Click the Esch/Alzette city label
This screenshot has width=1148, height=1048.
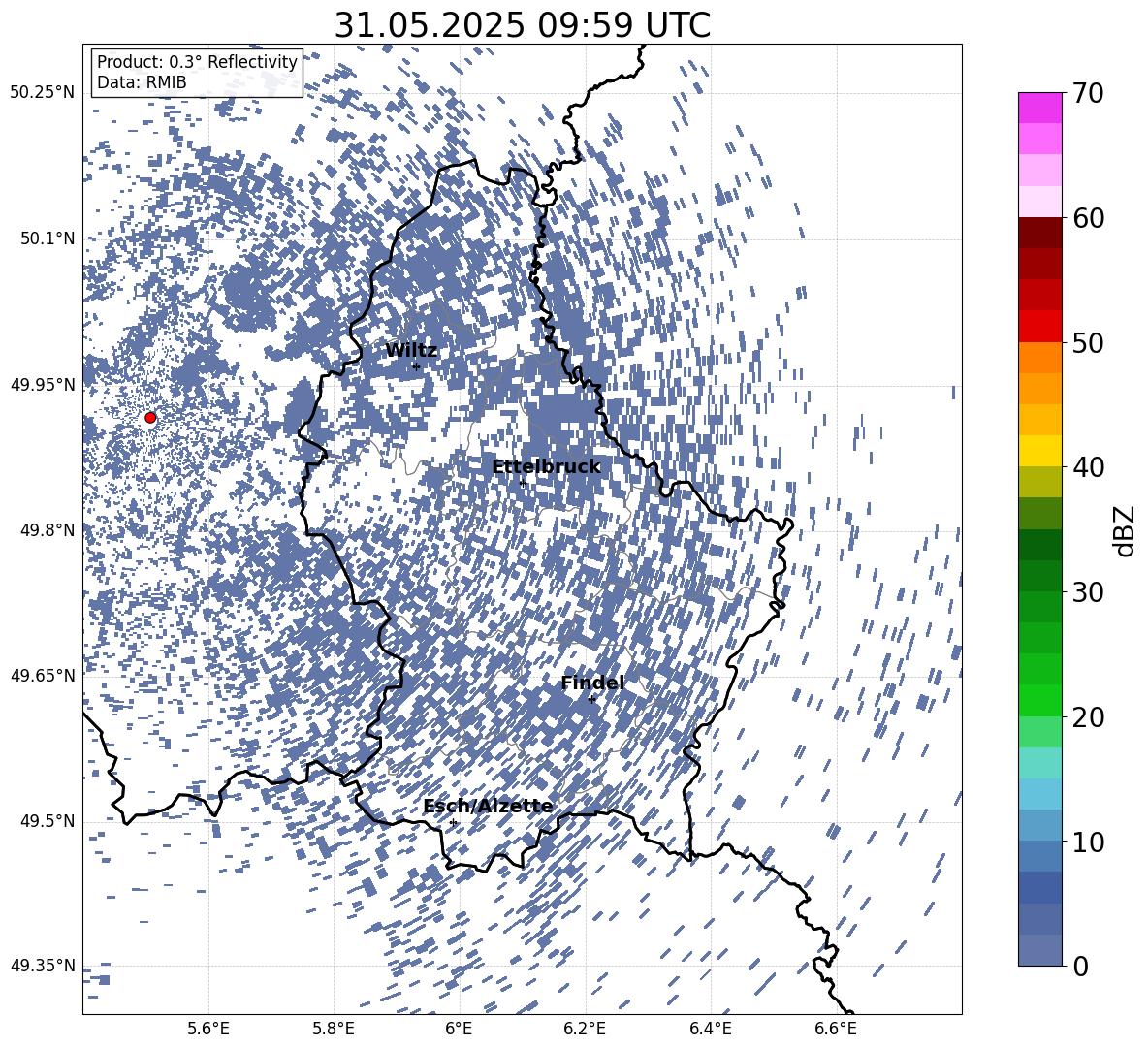click(489, 806)
